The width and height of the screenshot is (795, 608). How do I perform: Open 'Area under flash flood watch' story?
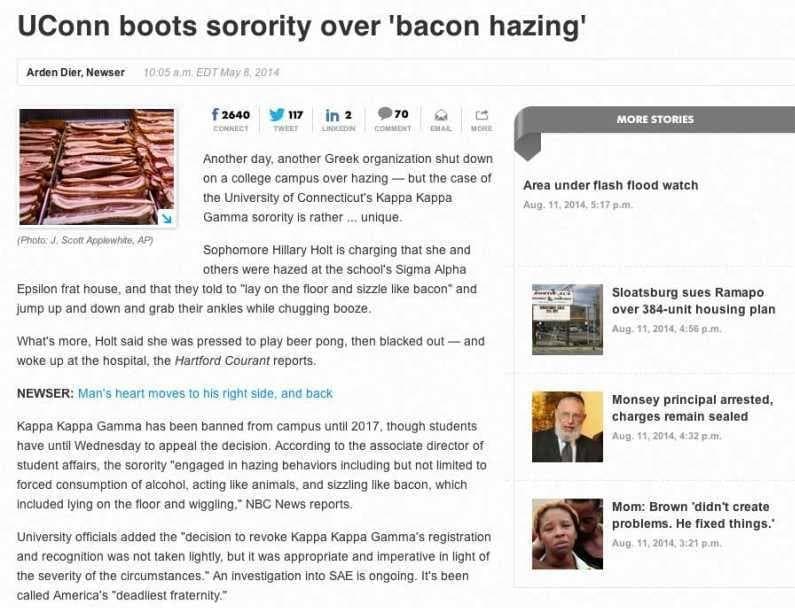pyautogui.click(x=610, y=185)
